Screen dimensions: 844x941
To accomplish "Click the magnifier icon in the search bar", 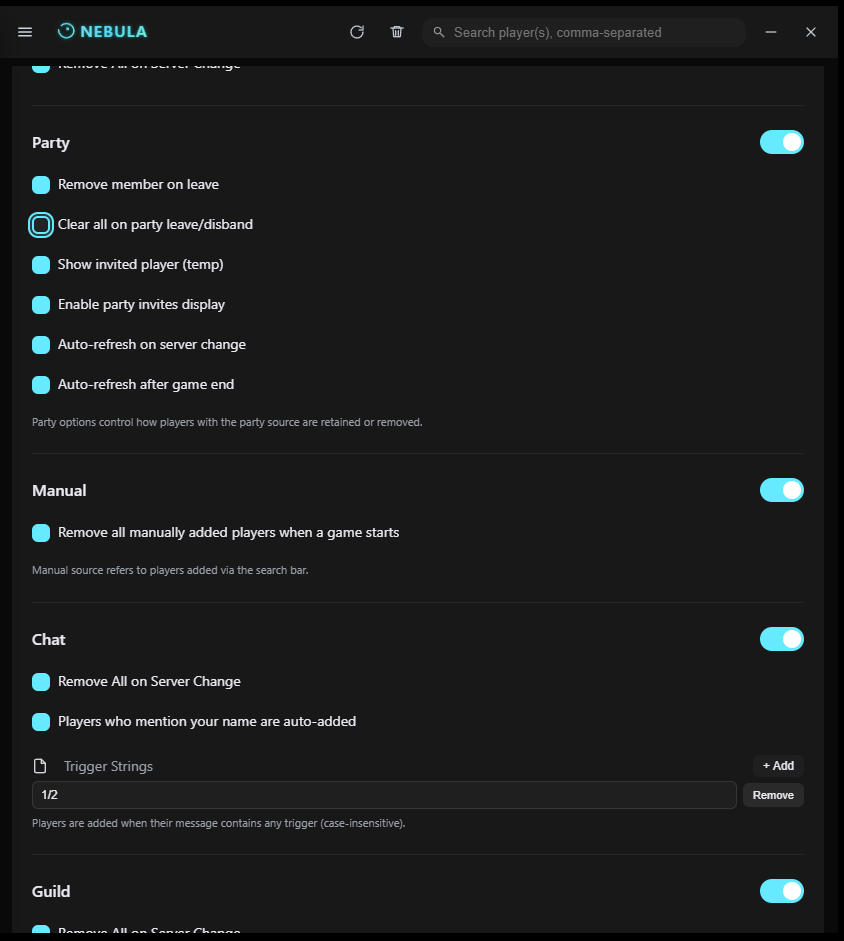I will [x=438, y=32].
